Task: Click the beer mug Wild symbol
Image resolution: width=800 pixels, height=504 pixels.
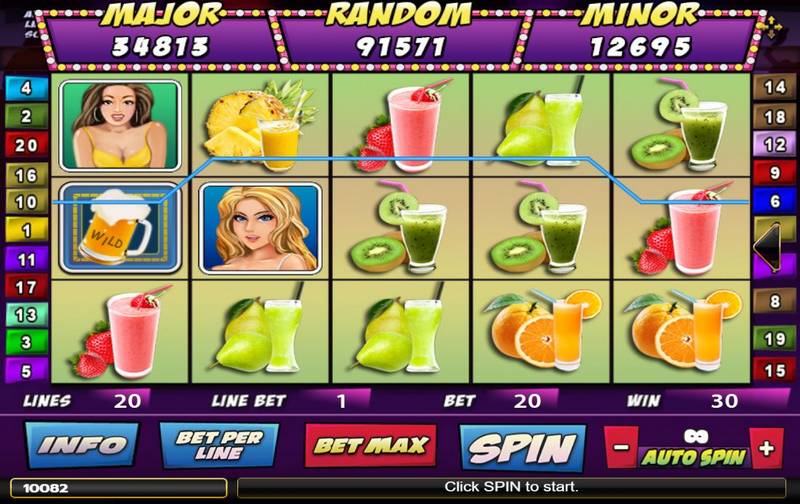Action: point(120,228)
